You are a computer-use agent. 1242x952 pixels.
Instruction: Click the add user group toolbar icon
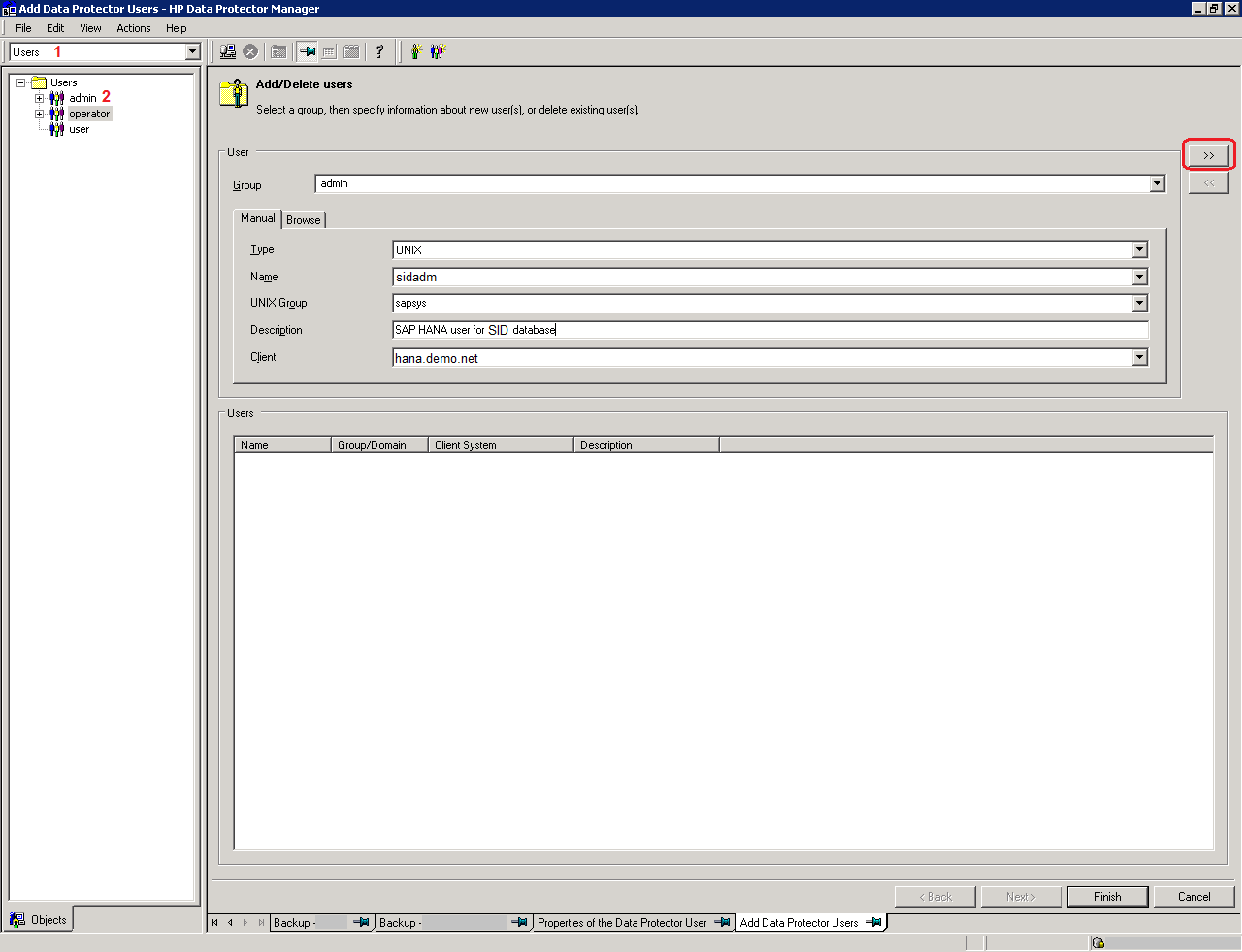click(437, 51)
